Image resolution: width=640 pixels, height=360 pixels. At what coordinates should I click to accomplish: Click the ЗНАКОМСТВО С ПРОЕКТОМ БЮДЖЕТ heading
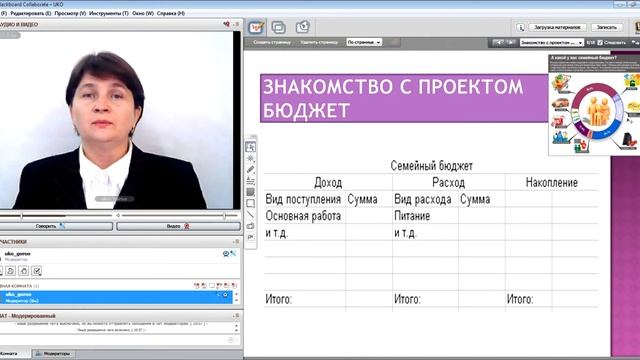point(404,98)
